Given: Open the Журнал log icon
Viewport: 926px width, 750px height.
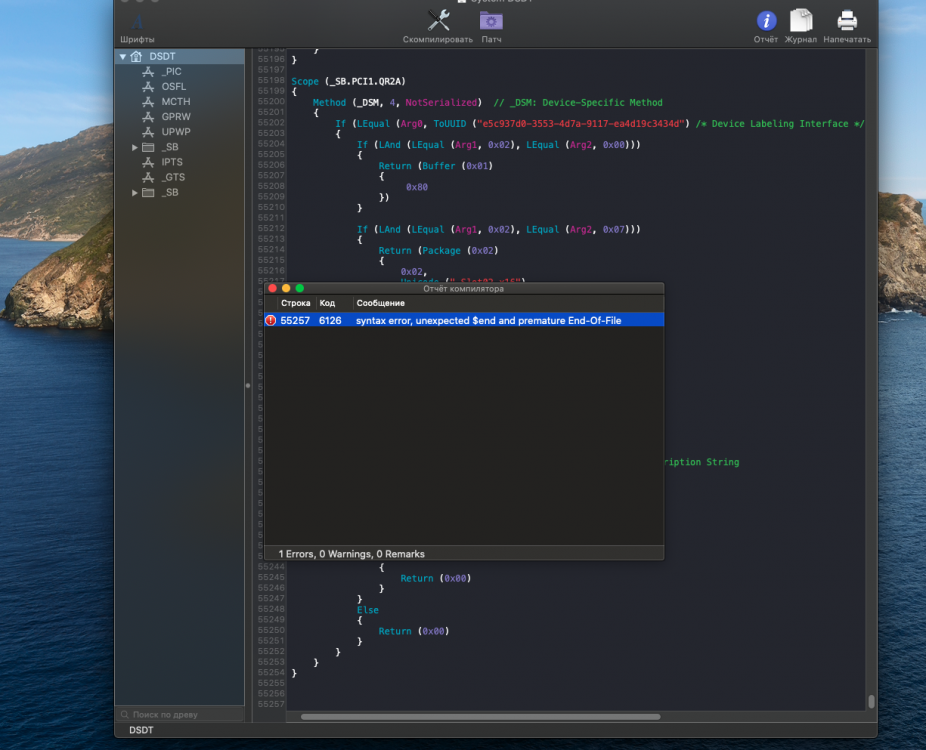Looking at the screenshot, I should 801,21.
